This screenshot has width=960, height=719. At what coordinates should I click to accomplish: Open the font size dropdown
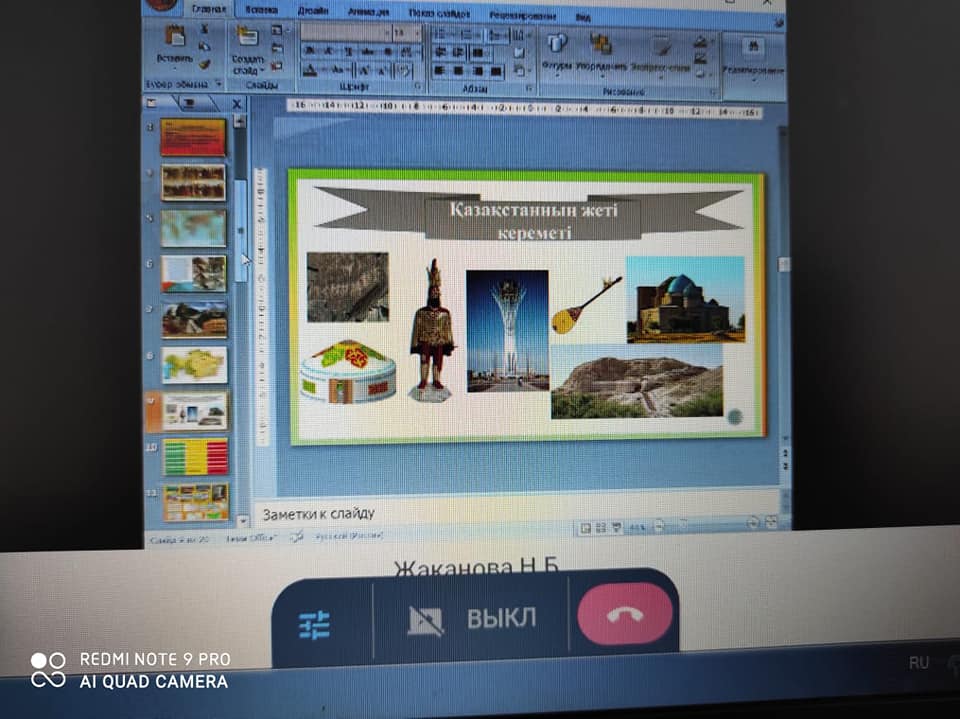coord(407,33)
